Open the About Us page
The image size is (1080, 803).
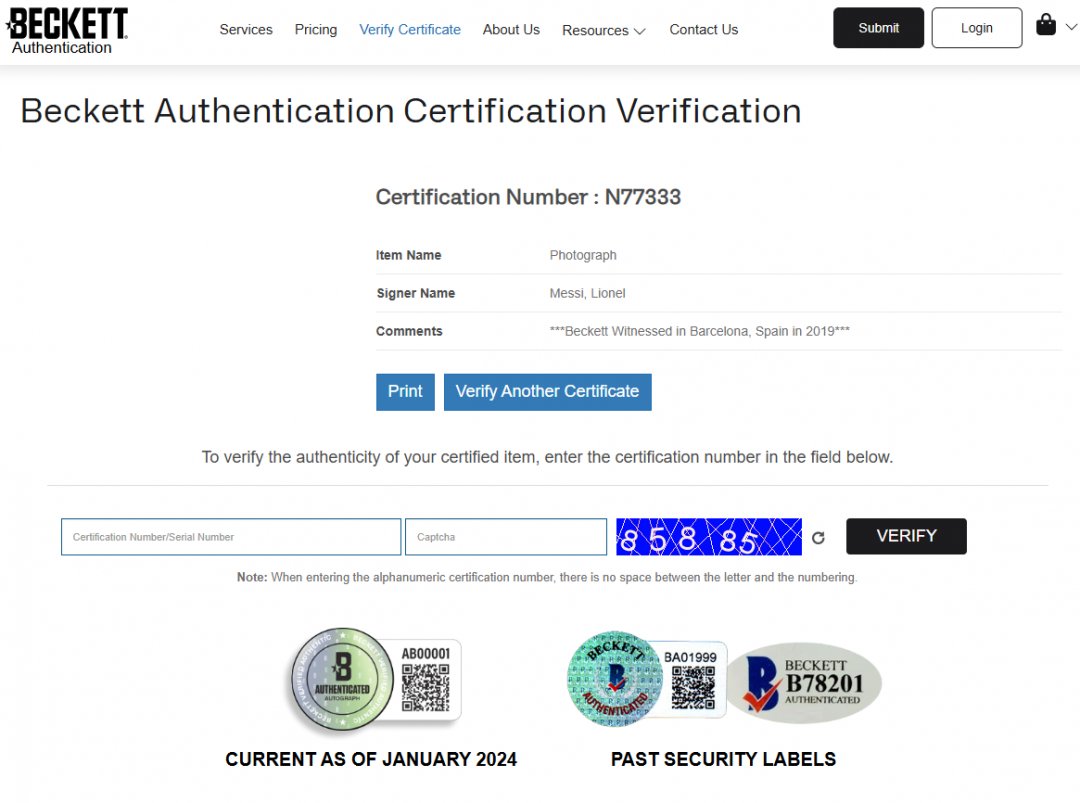[x=511, y=30]
